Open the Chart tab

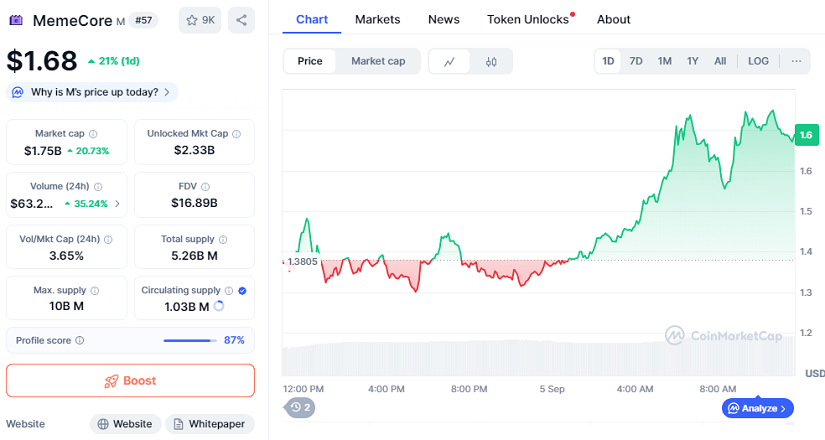[312, 19]
